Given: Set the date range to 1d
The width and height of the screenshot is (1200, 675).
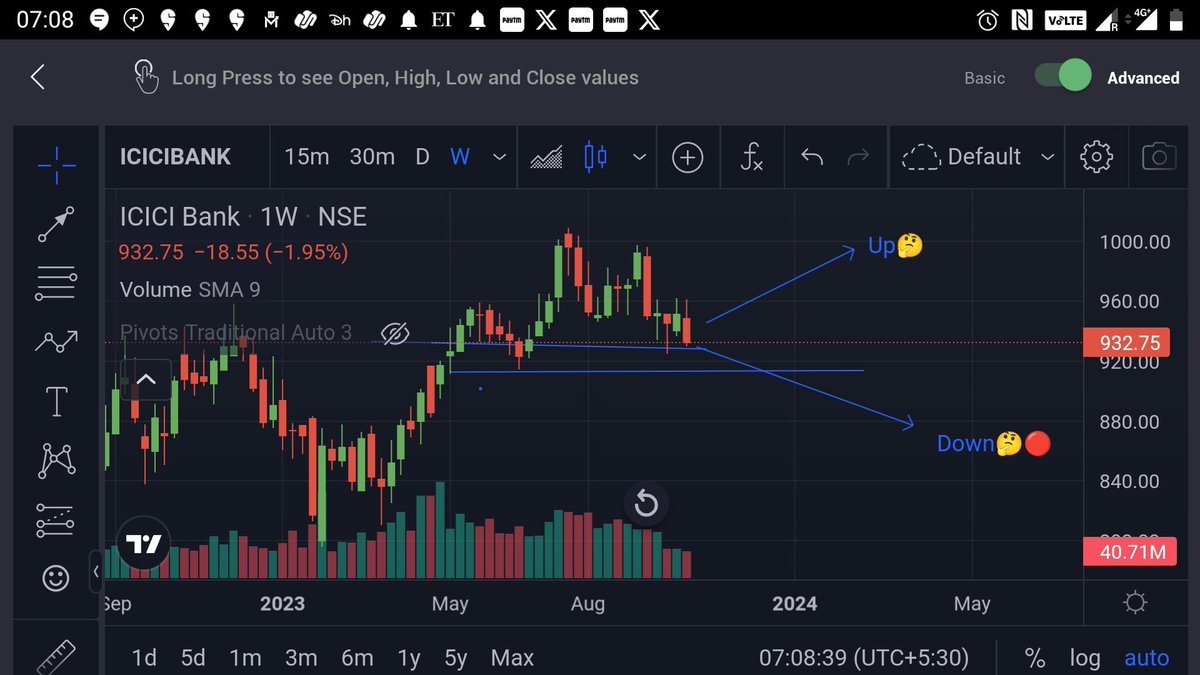Looking at the screenshot, I should coord(144,658).
